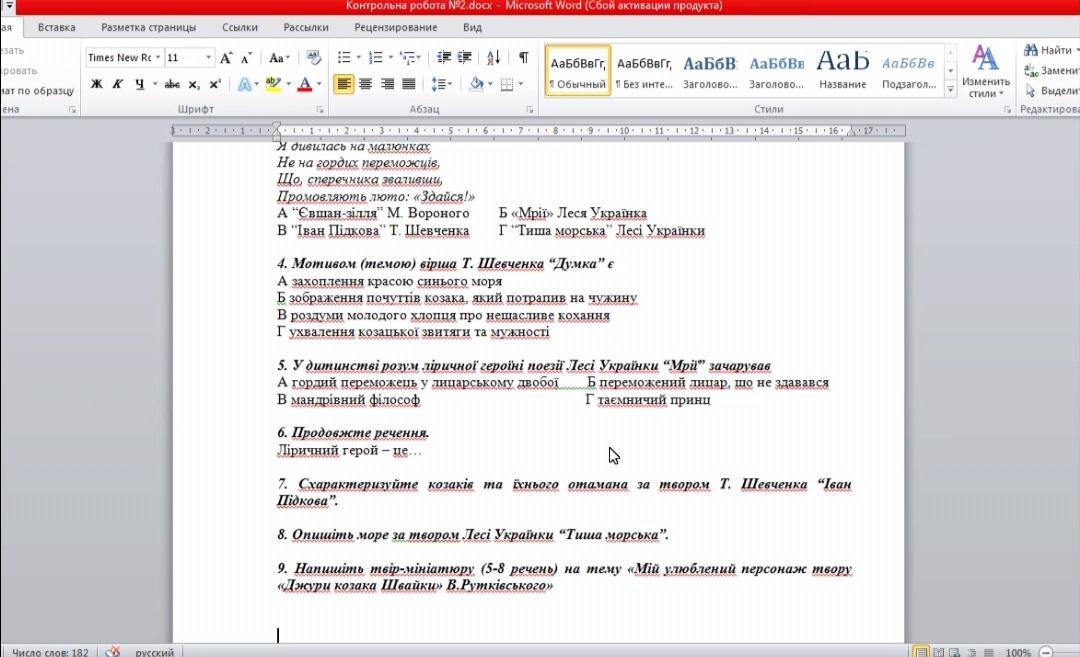Toggle show paragraph marks ¶
This screenshot has width=1080, height=657.
523,57
